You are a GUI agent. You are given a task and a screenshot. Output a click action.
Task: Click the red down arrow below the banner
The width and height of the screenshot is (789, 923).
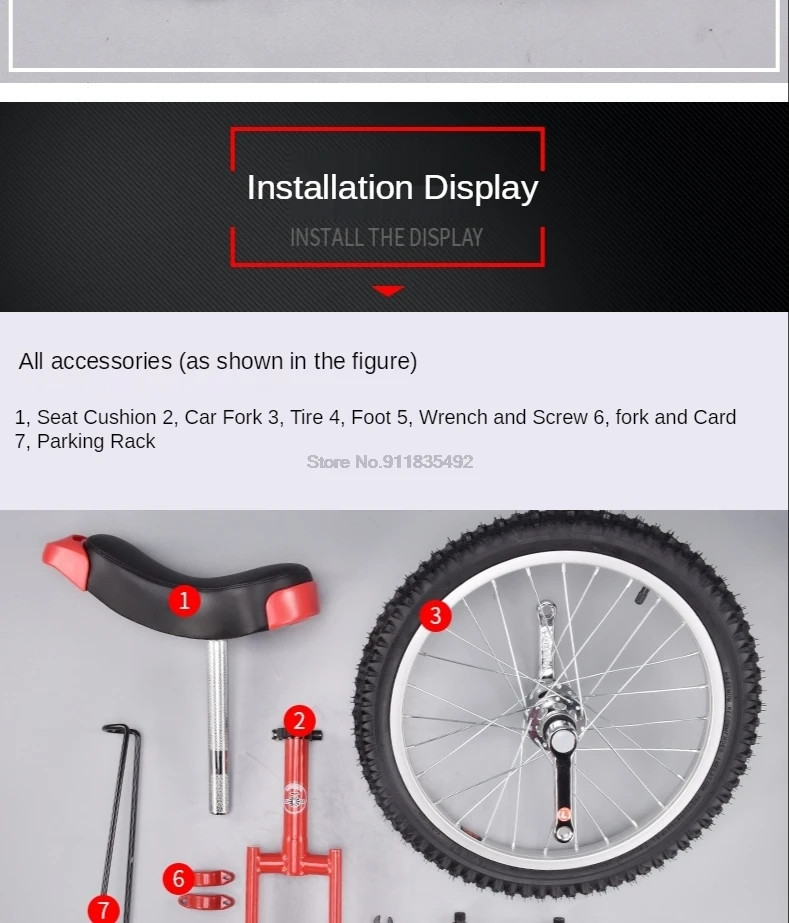point(388,291)
